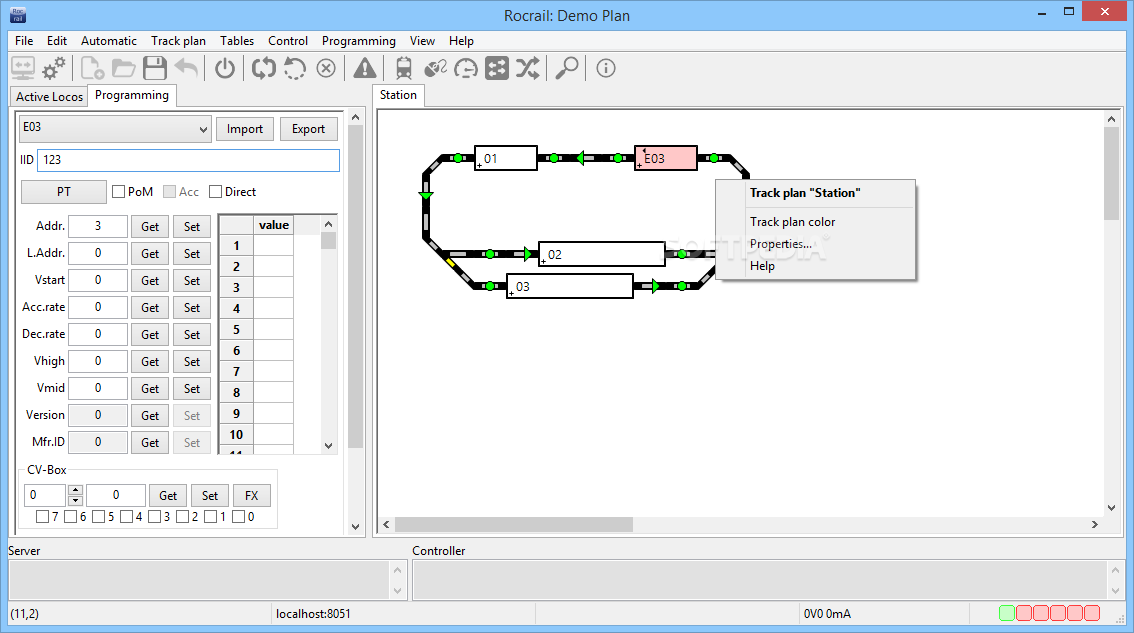Save the plan with the floppy disk icon
The image size is (1134, 633).
tap(155, 69)
